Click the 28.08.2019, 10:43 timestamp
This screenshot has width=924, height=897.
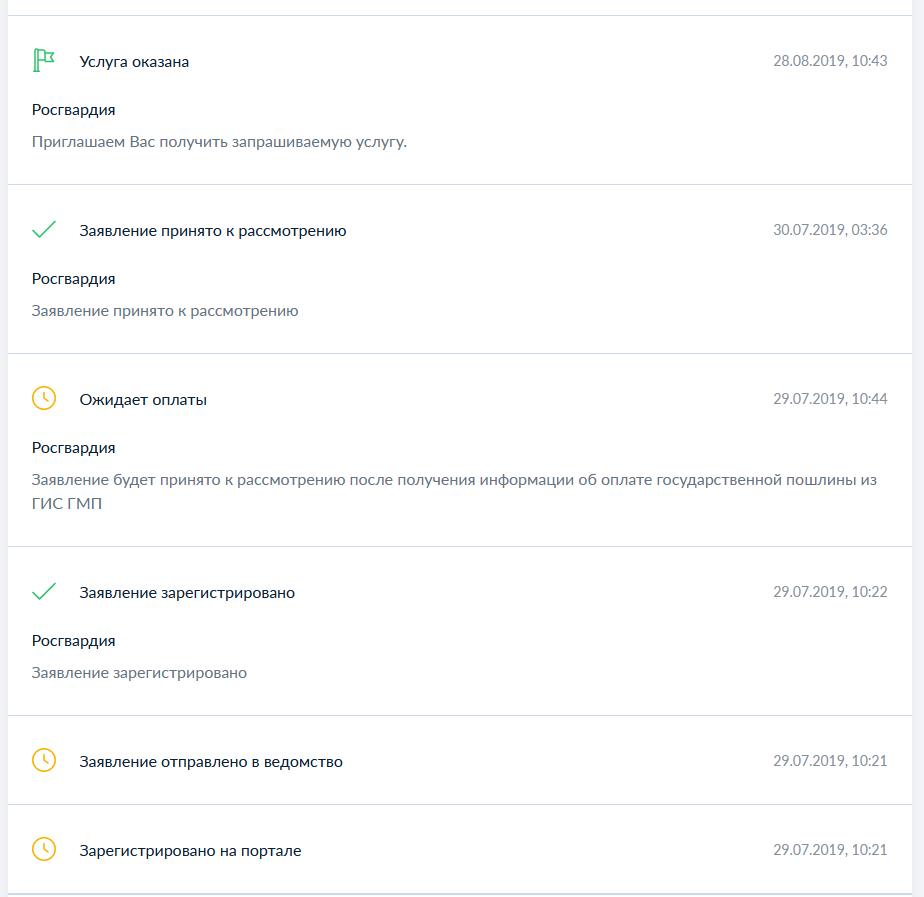point(830,61)
